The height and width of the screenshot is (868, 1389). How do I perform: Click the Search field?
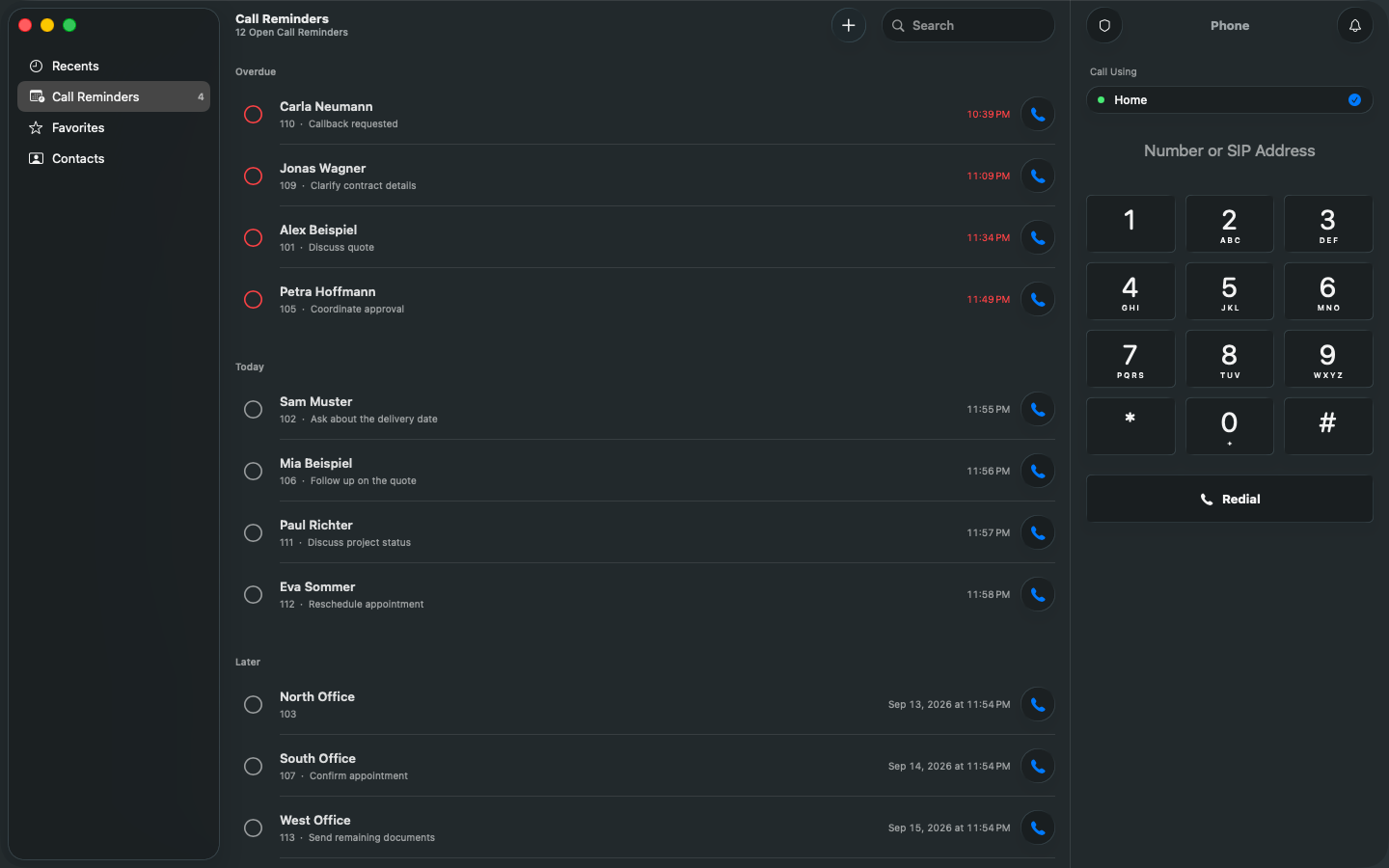968,25
